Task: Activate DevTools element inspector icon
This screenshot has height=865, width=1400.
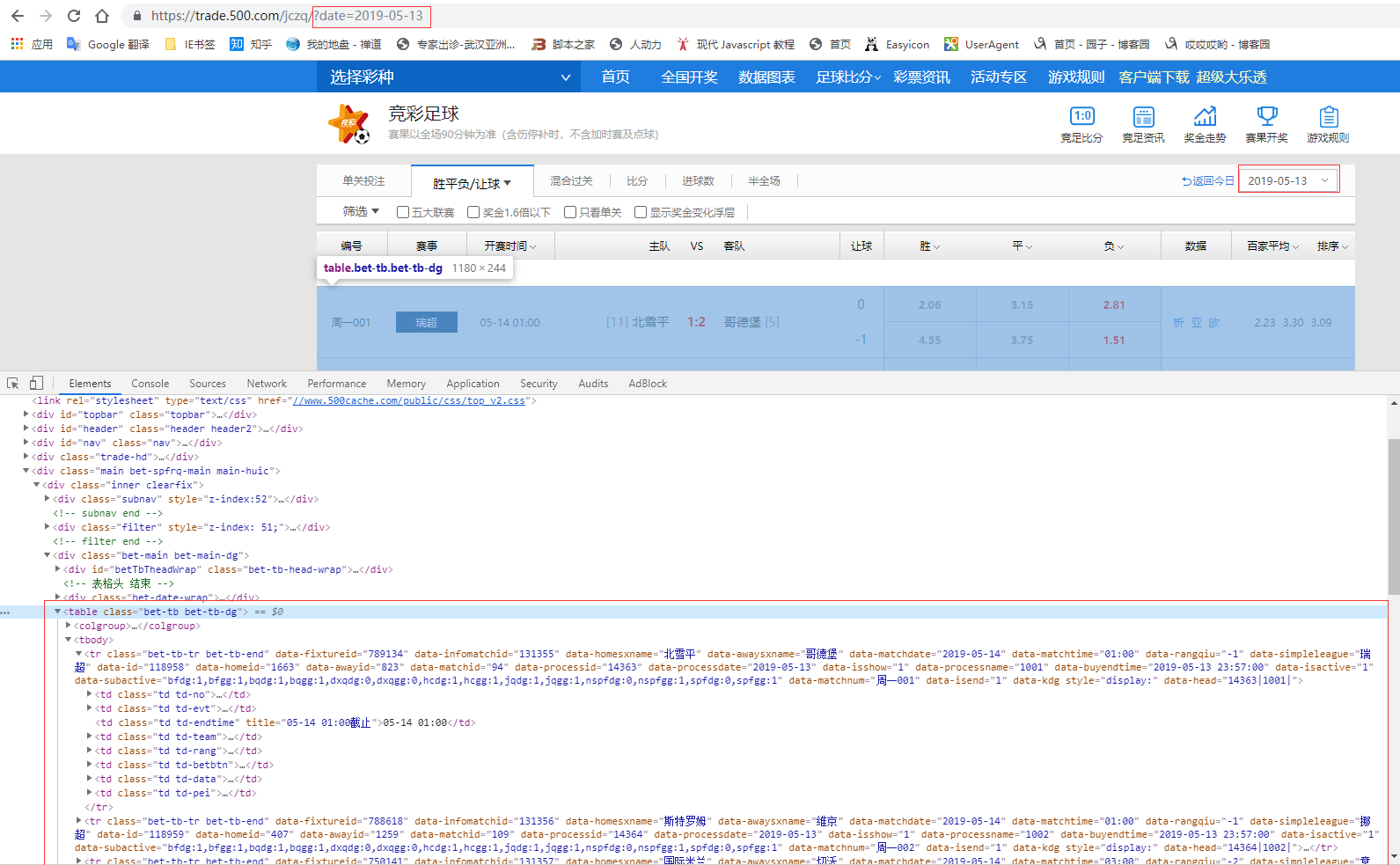Action: (13, 384)
